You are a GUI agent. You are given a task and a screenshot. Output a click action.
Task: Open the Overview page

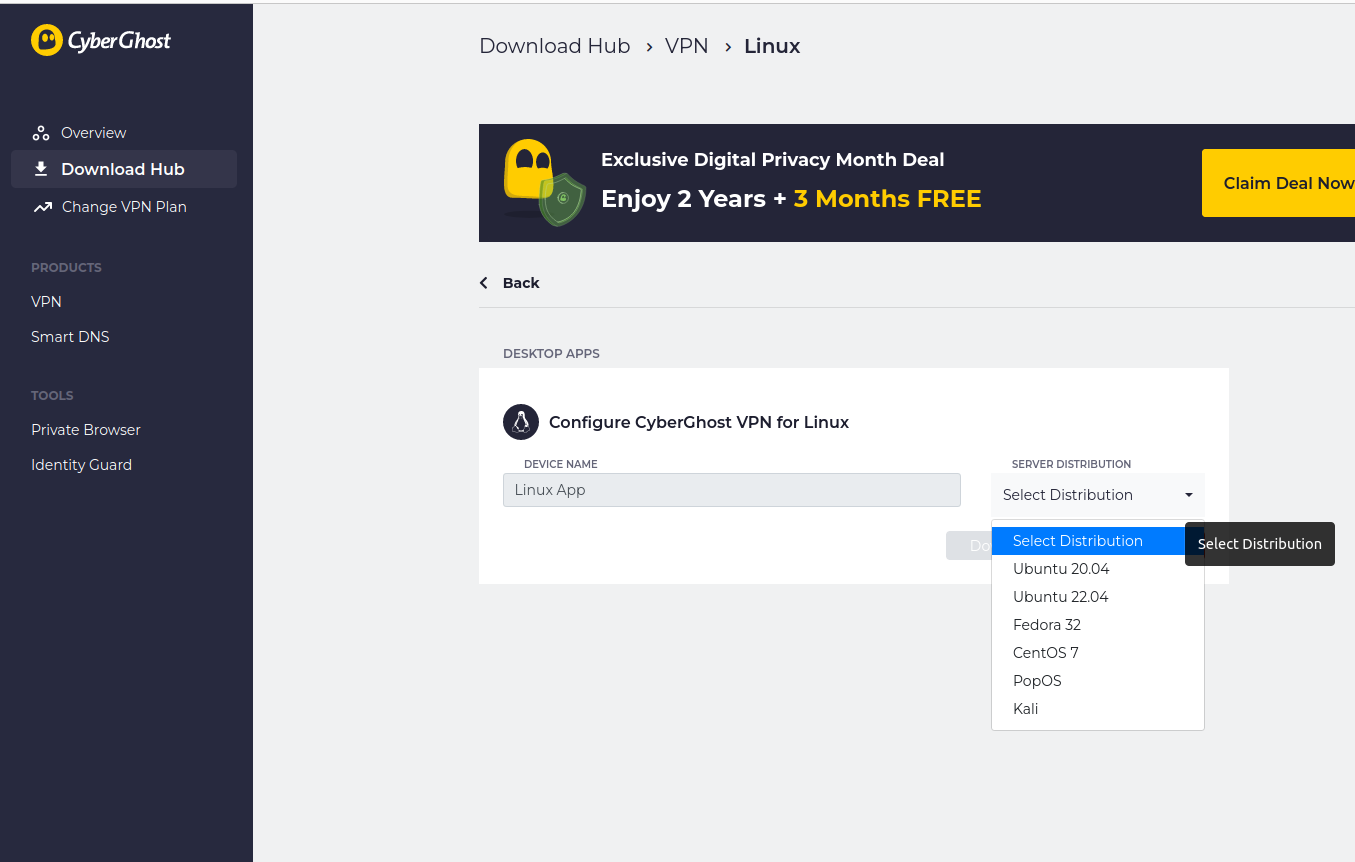pyautogui.click(x=93, y=133)
